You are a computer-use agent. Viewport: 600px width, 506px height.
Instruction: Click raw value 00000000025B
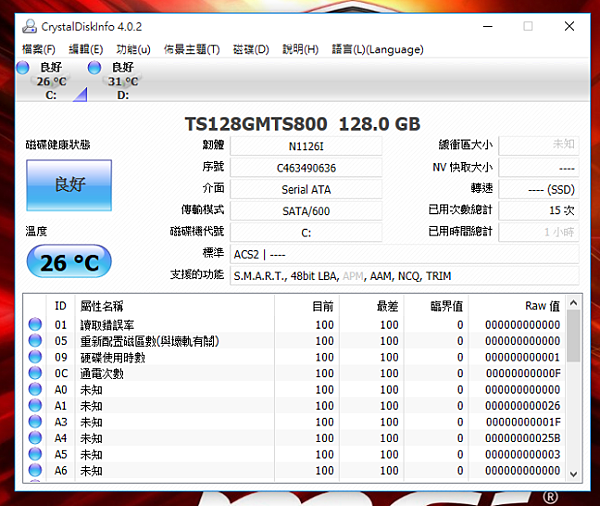pos(523,438)
